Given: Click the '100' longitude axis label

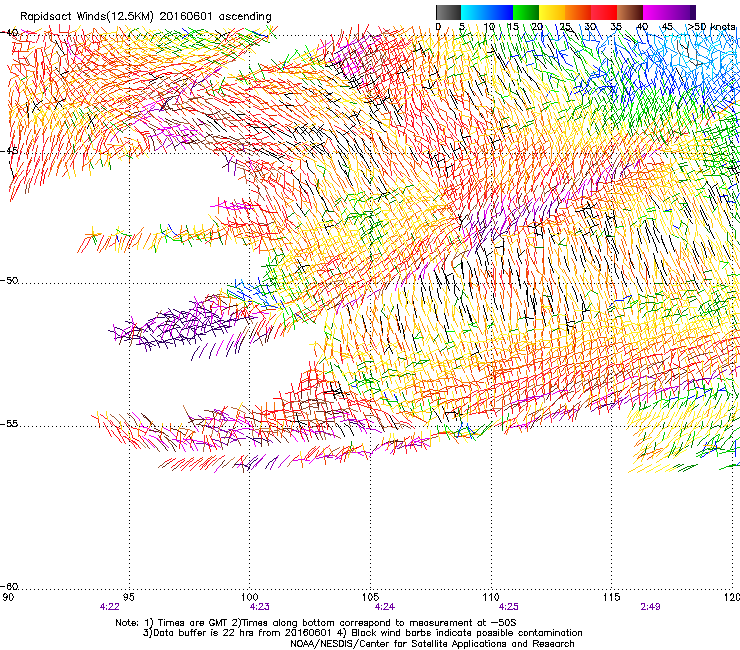Looking at the screenshot, I should click(x=250, y=597).
